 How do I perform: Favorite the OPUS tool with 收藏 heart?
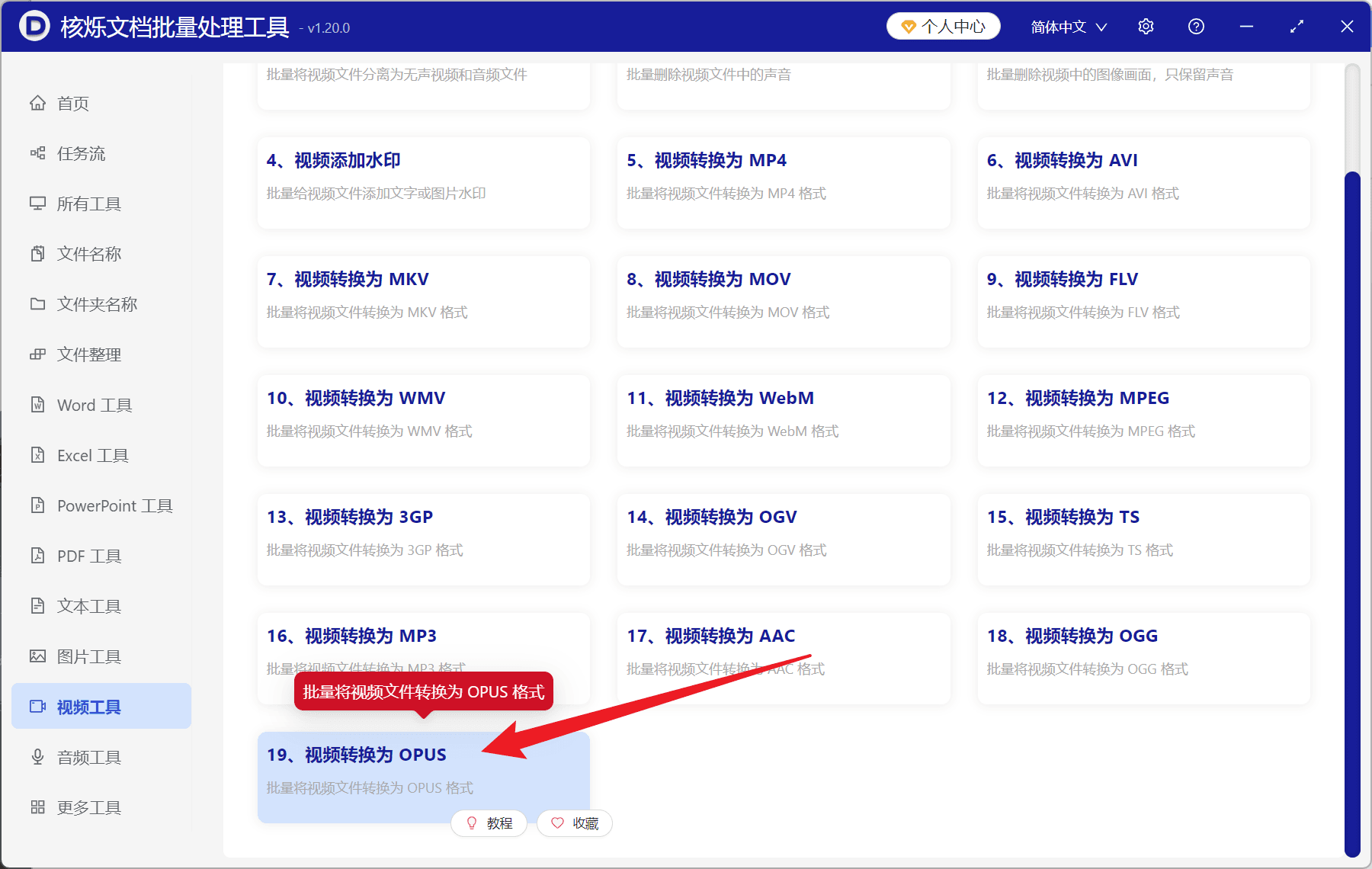pyautogui.click(x=575, y=823)
